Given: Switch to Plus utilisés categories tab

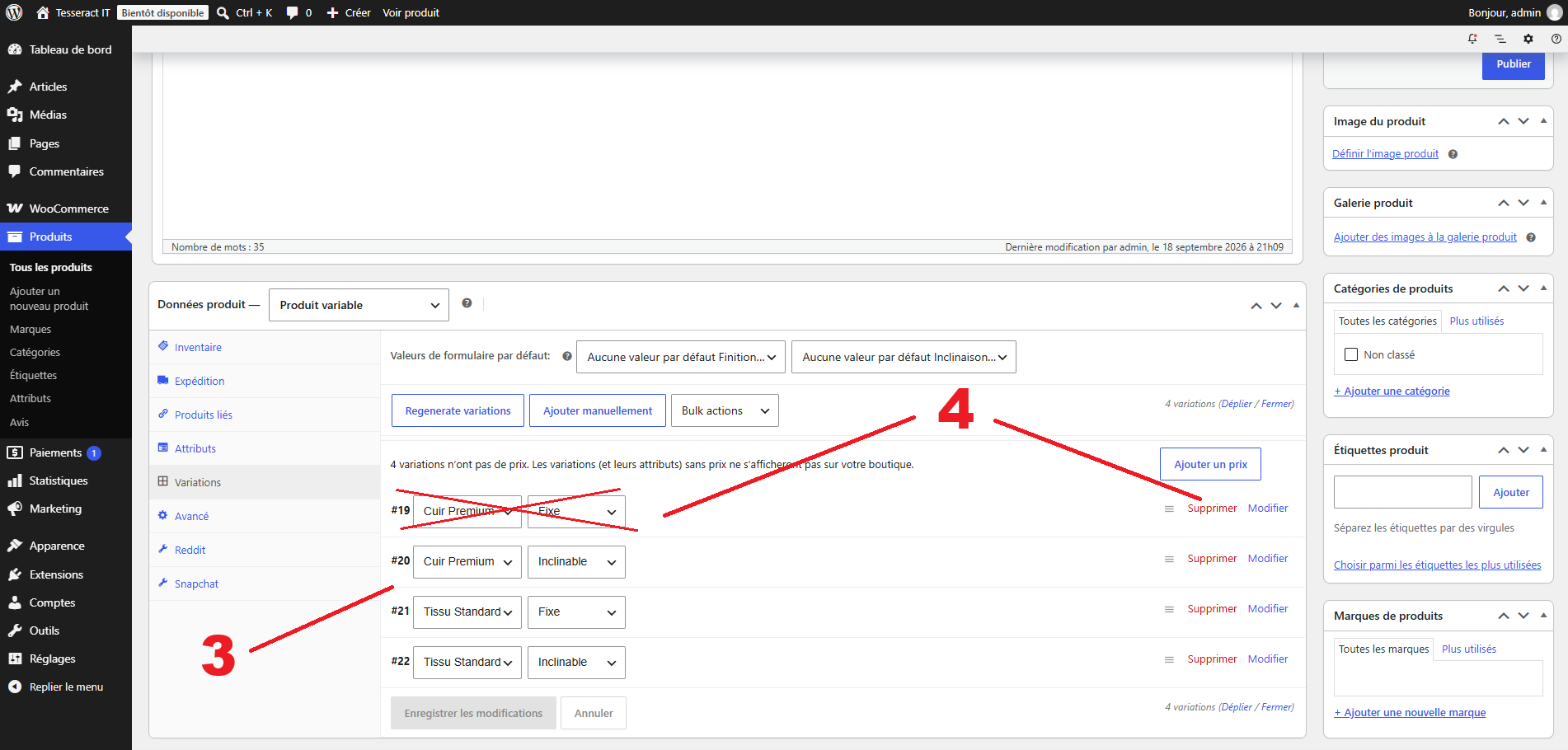Looking at the screenshot, I should (1476, 321).
